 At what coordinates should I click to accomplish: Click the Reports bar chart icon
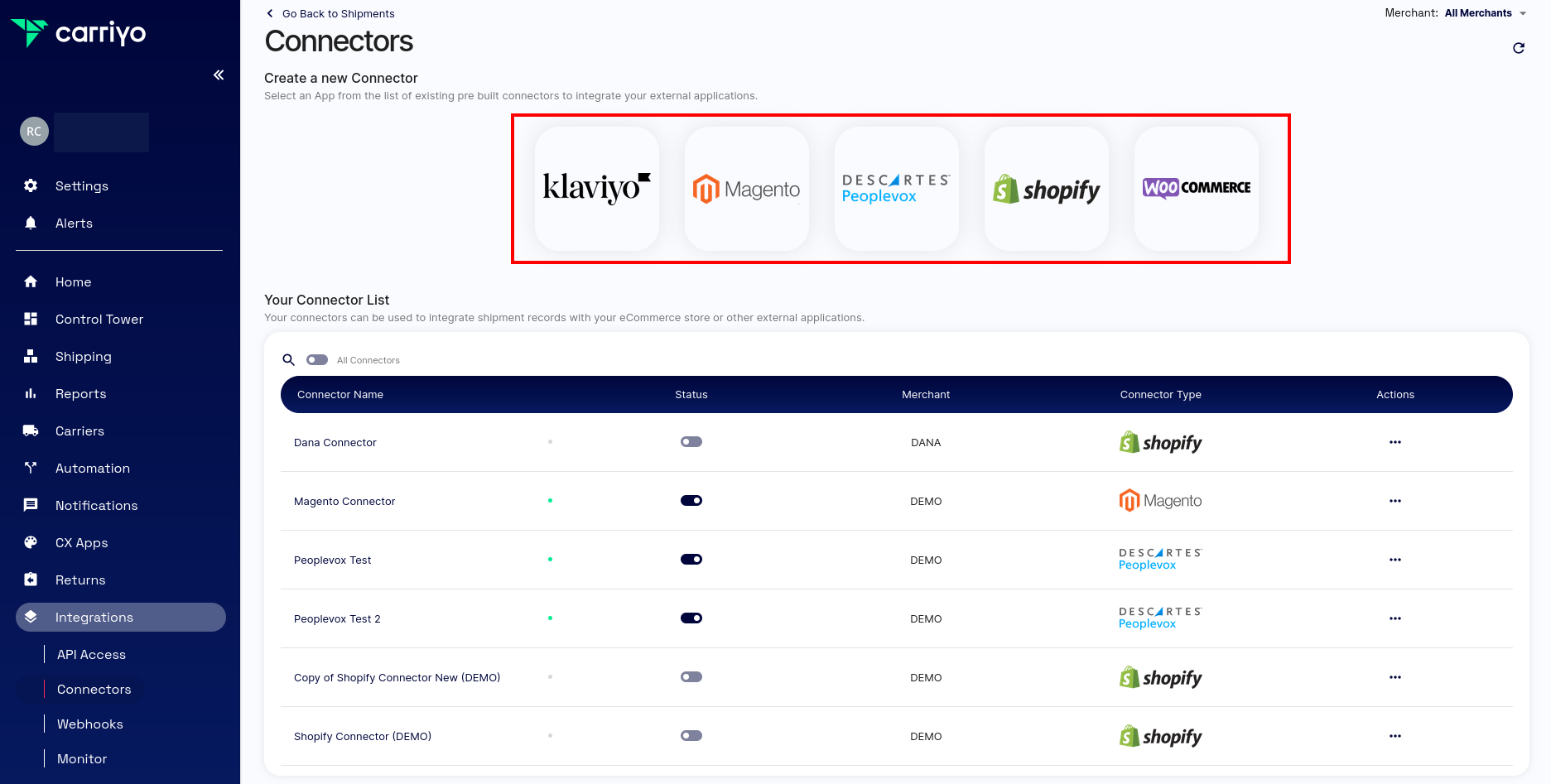[x=31, y=393]
